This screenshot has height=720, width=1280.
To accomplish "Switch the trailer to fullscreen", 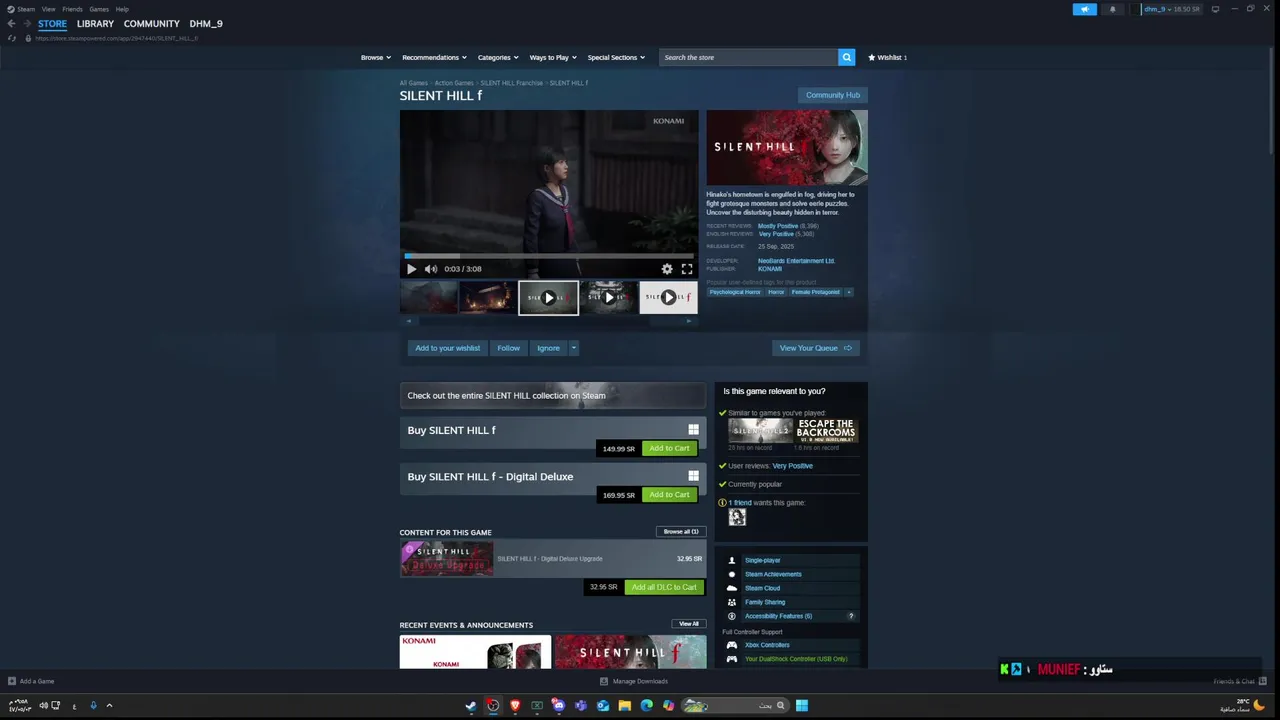I will click(687, 269).
